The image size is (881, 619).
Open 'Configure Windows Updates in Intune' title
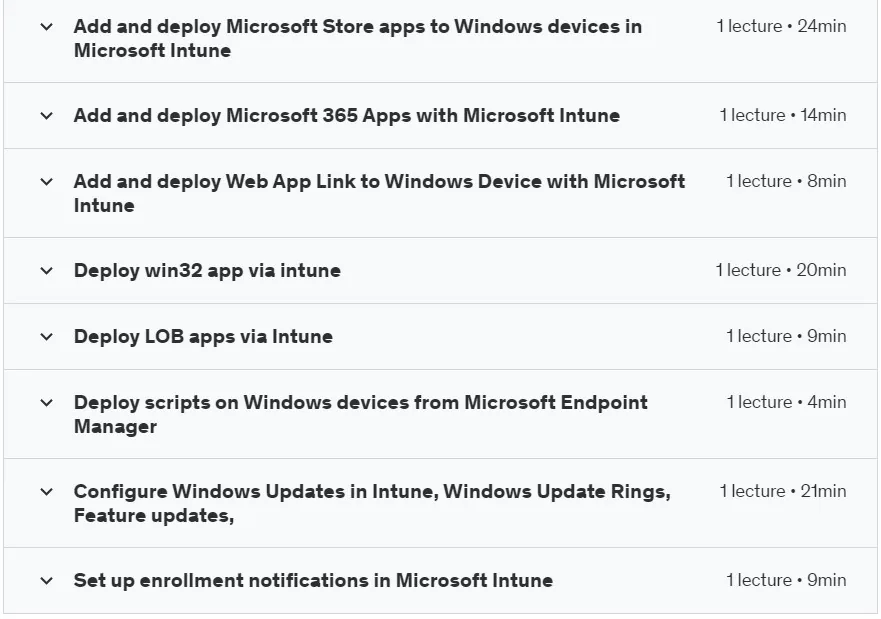[372, 503]
